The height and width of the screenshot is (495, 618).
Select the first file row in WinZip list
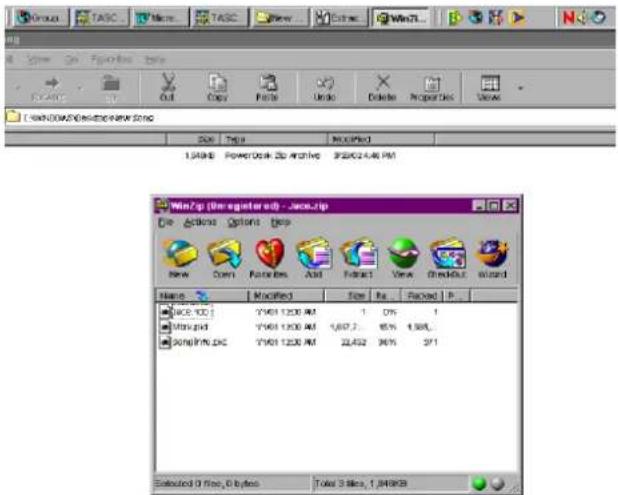click(299, 312)
